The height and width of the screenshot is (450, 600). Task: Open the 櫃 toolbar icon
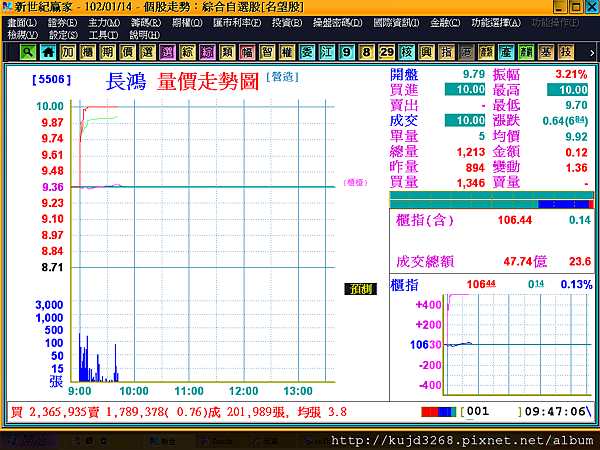[x=88, y=52]
